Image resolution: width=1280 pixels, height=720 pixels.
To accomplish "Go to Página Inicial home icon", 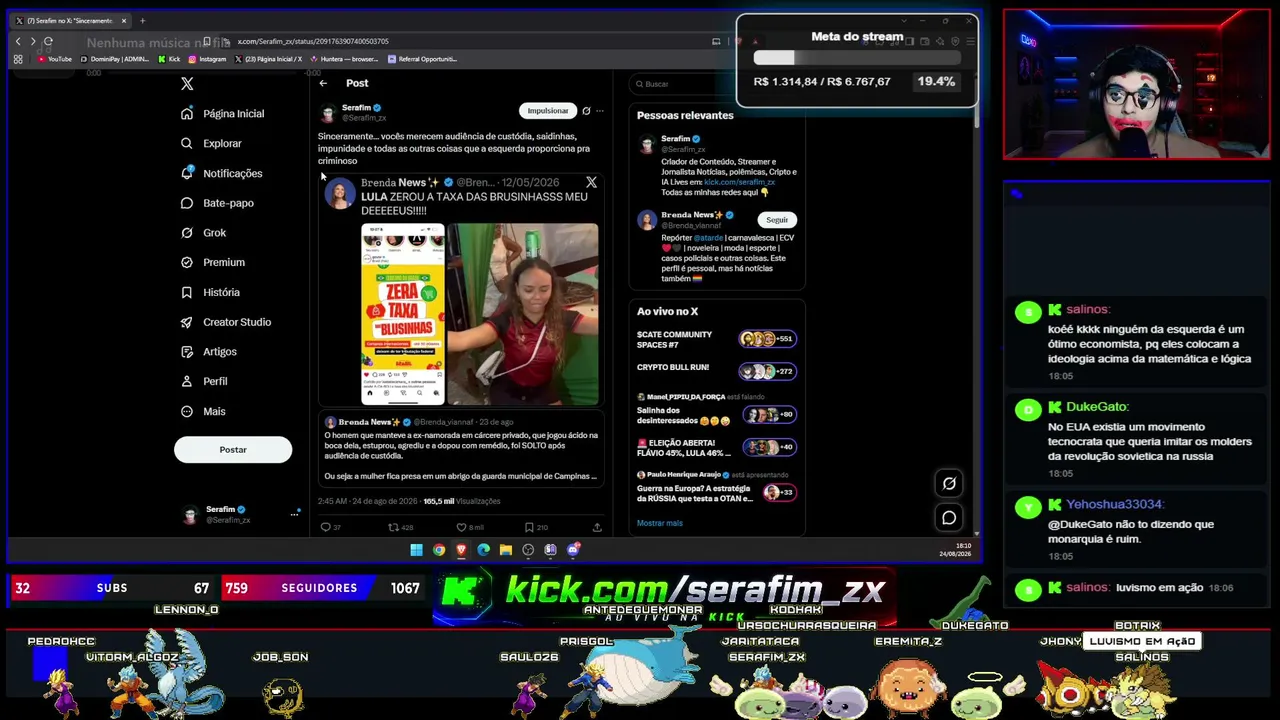I will tap(187, 114).
